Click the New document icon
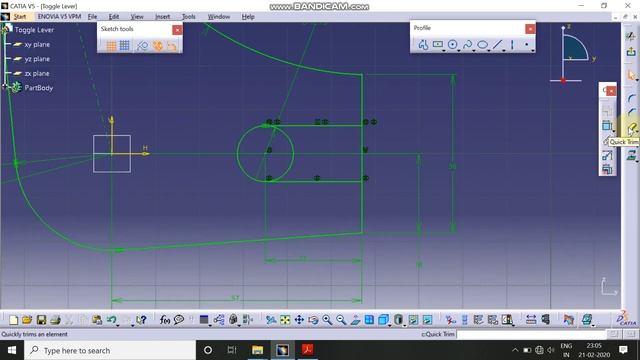The width and height of the screenshot is (640, 360). [13, 320]
